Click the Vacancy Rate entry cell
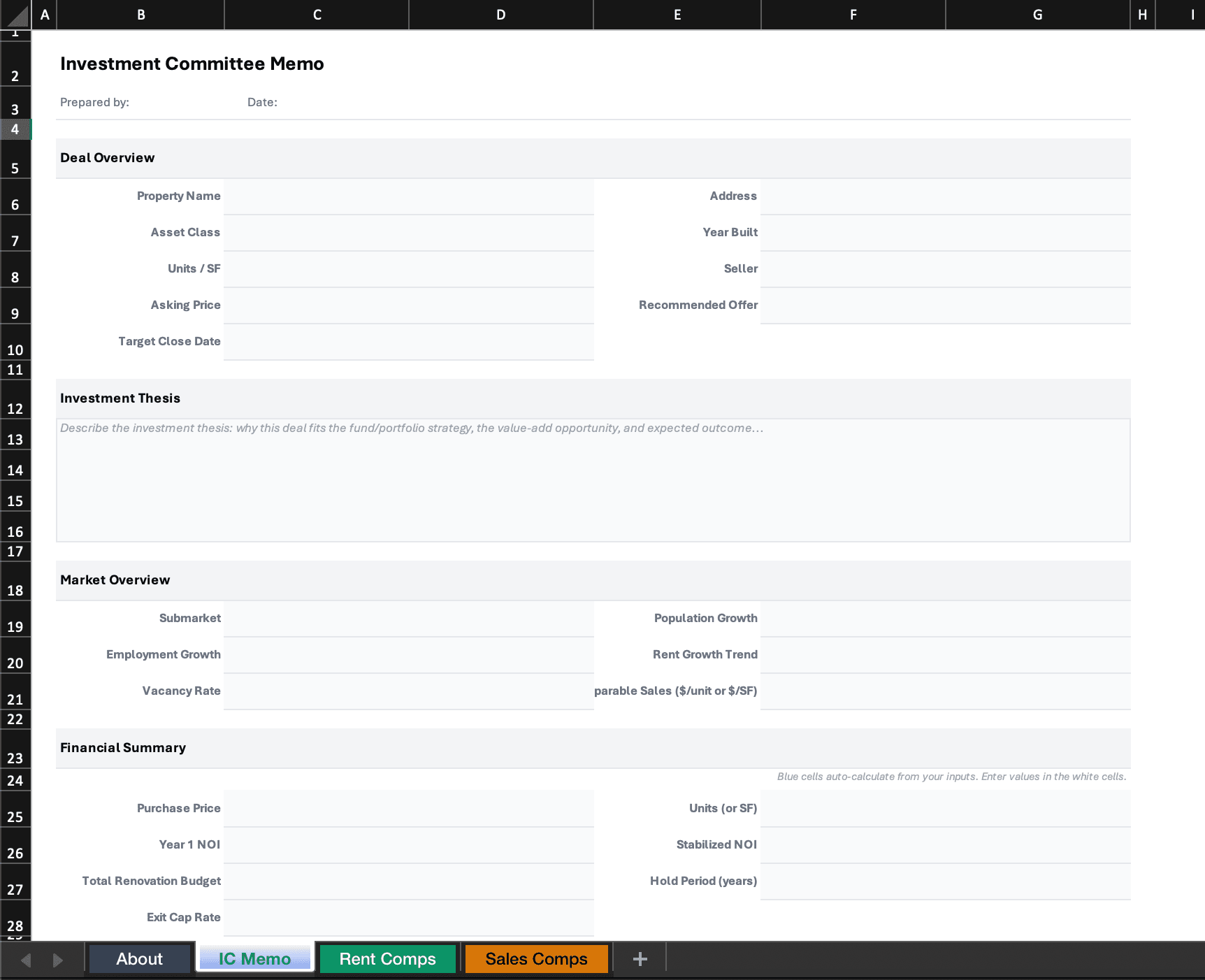1205x980 pixels. [x=409, y=691]
